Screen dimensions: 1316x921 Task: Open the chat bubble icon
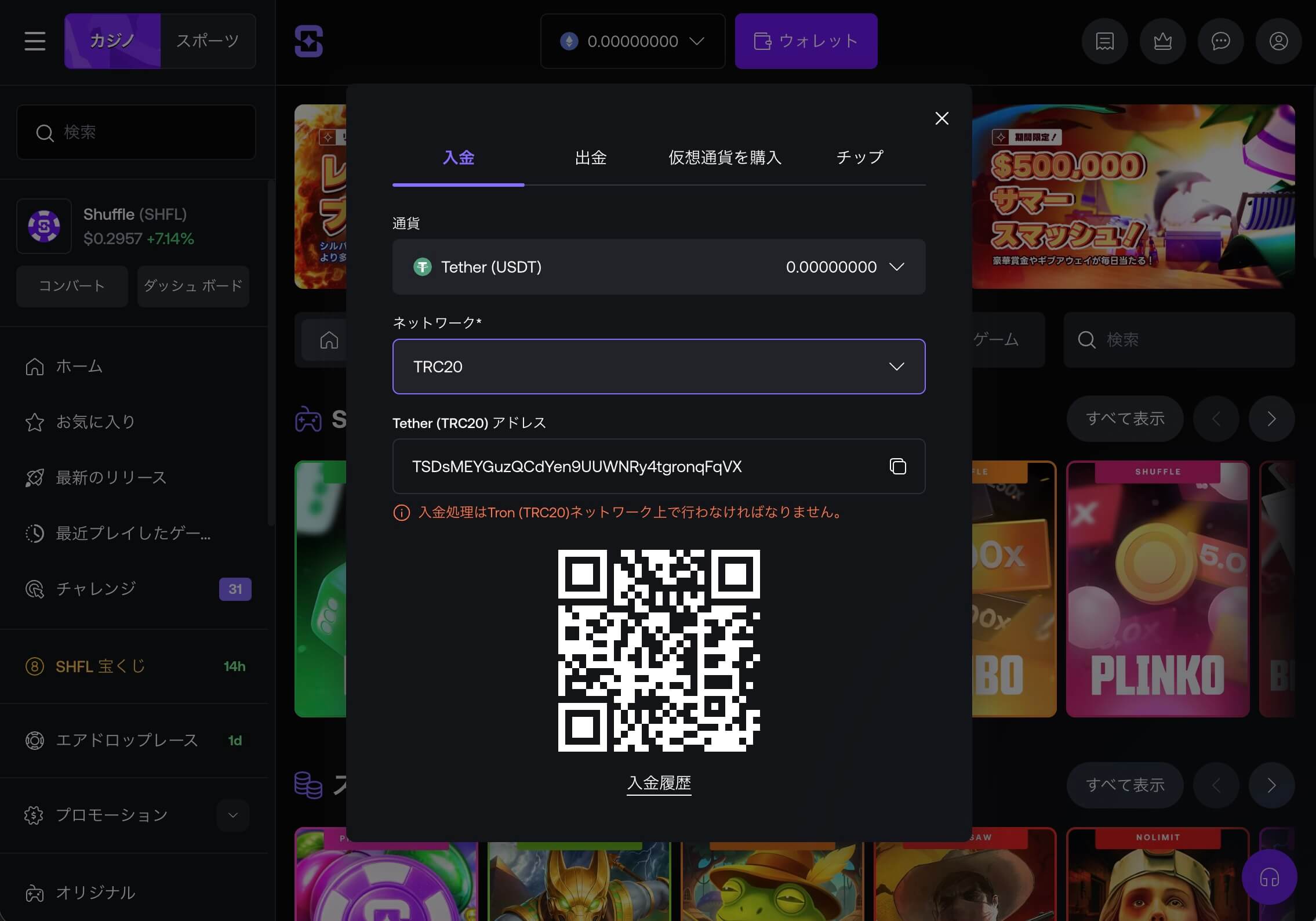pos(1220,41)
